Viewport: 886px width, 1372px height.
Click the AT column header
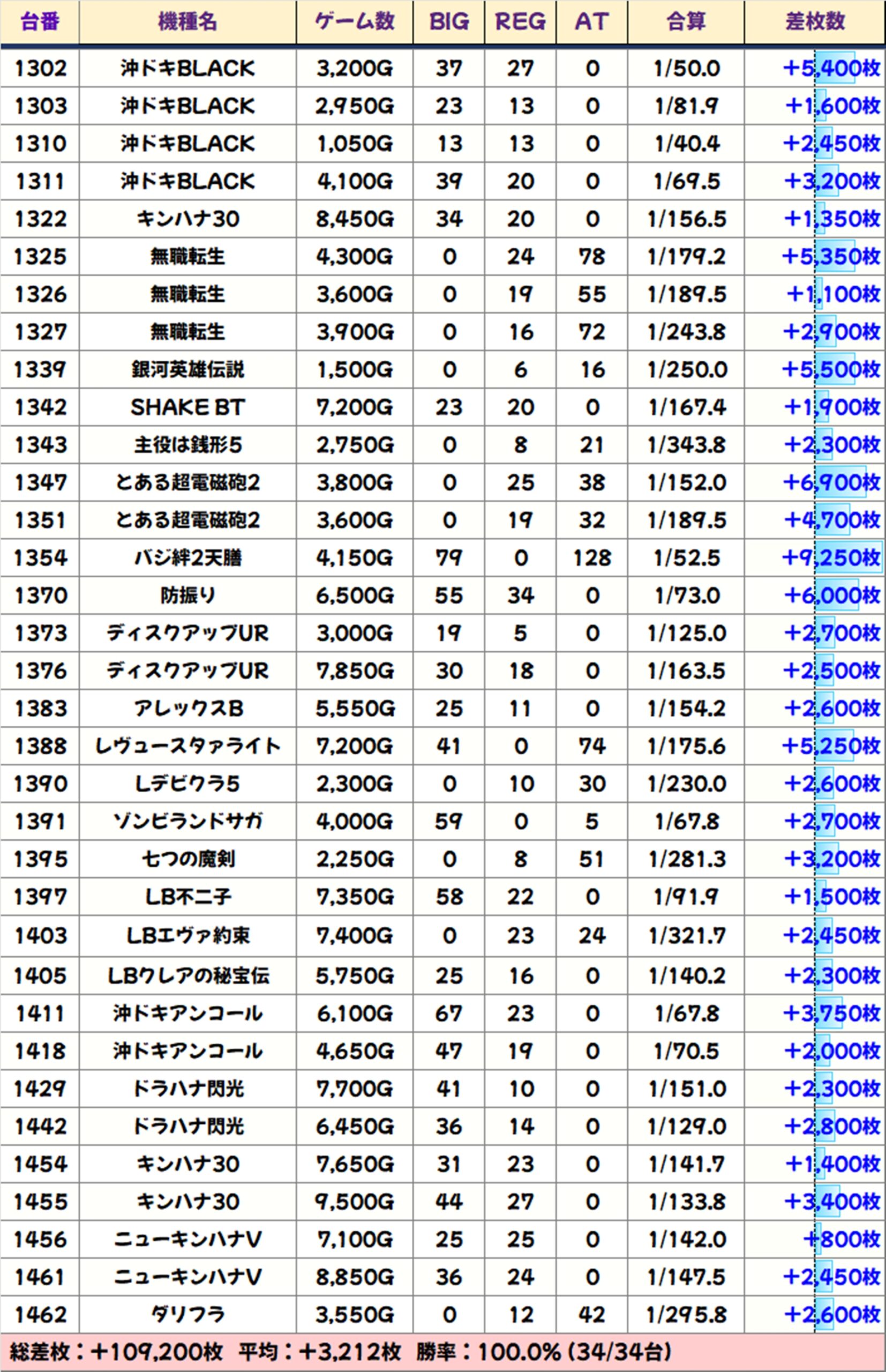click(x=591, y=22)
